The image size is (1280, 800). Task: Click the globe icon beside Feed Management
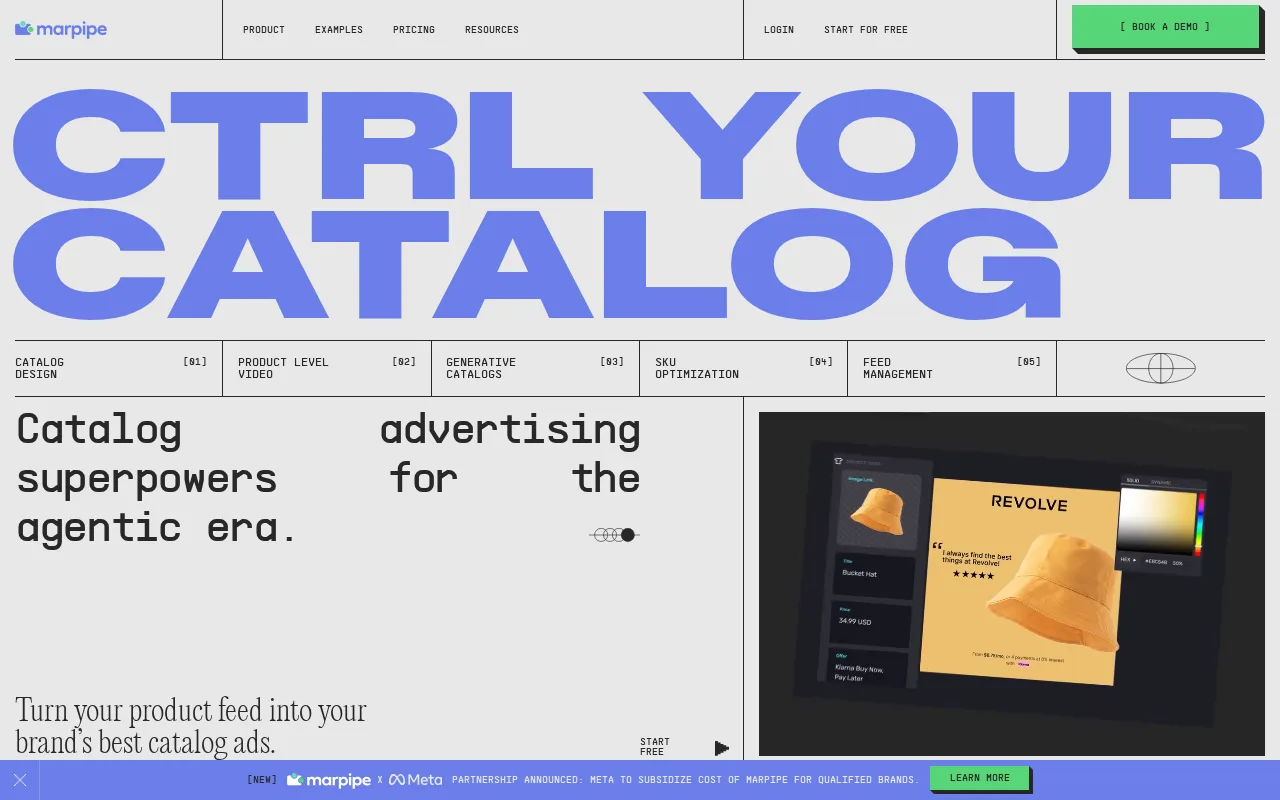point(1161,368)
